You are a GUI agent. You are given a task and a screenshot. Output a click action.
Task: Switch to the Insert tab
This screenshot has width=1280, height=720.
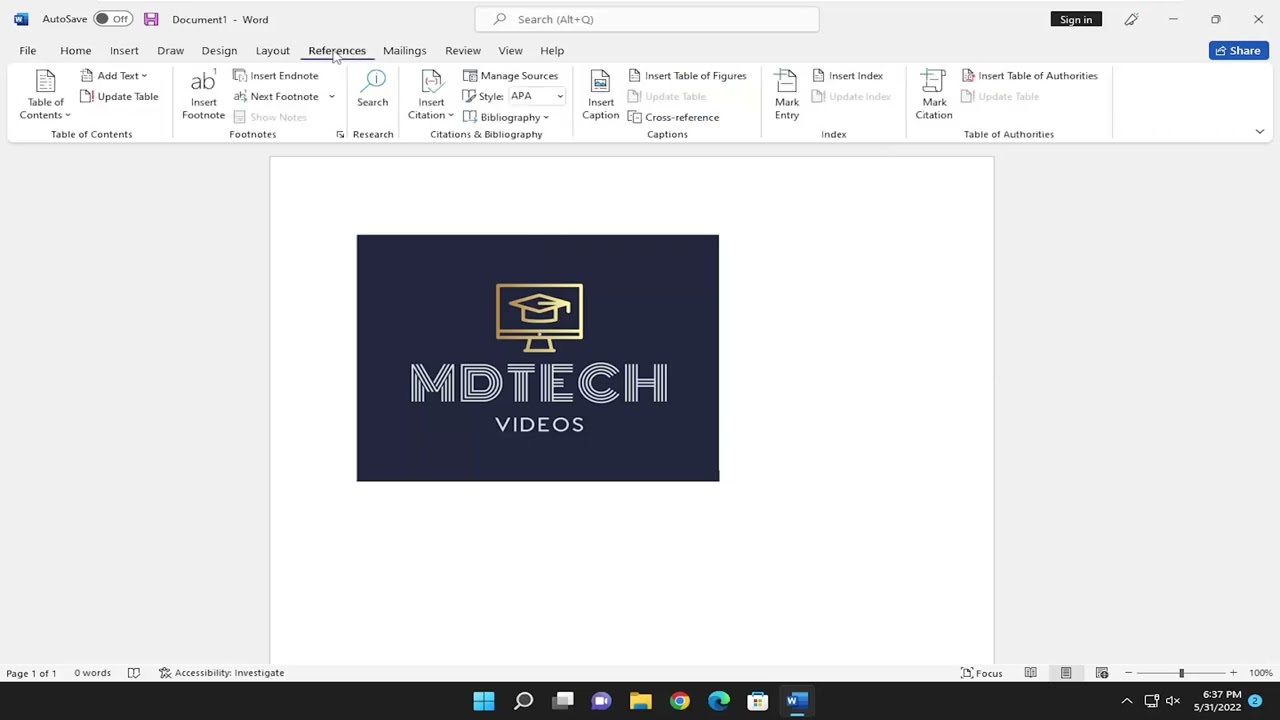pos(124,50)
